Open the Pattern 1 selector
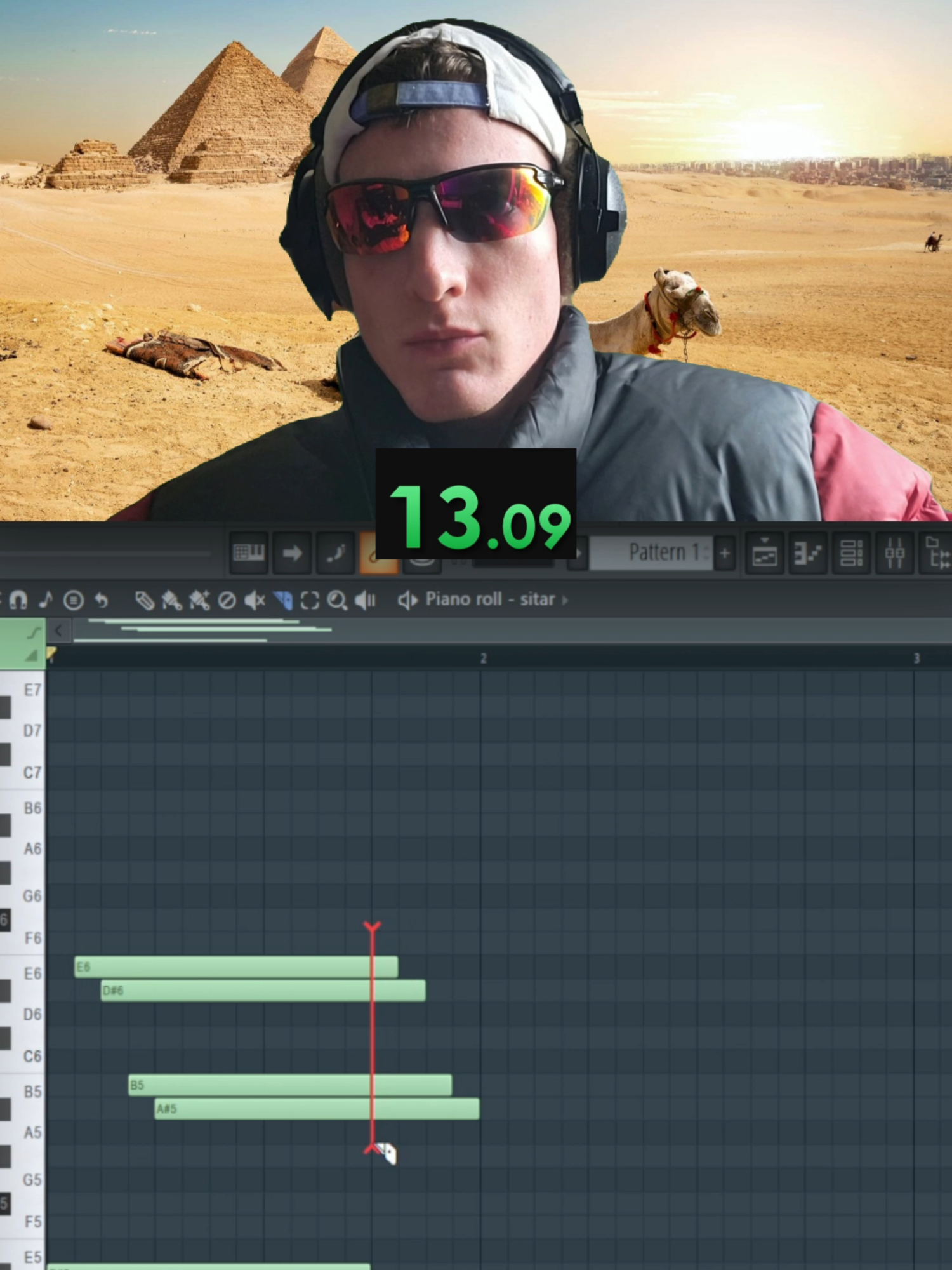Screen dimensions: 952x1270 tap(651, 552)
